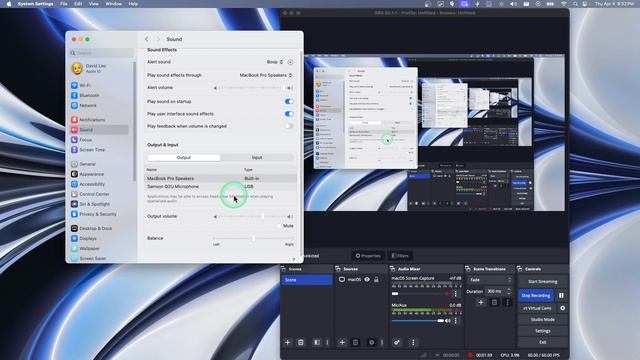Viewport: 640px width, 360px height.
Task: Mute Mic/Aux with the speaker icon
Action: click(x=448, y=321)
